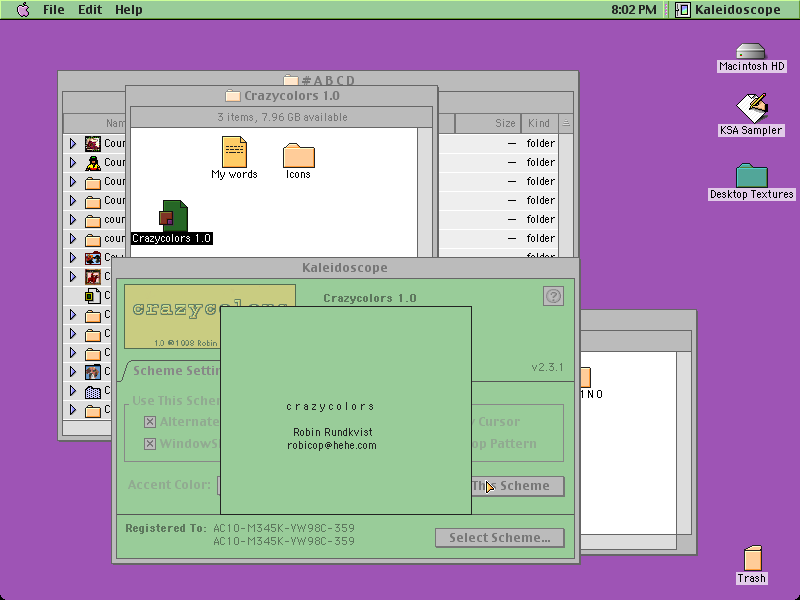Select the green Crazycolors 1.0 scheme file icon

click(173, 216)
